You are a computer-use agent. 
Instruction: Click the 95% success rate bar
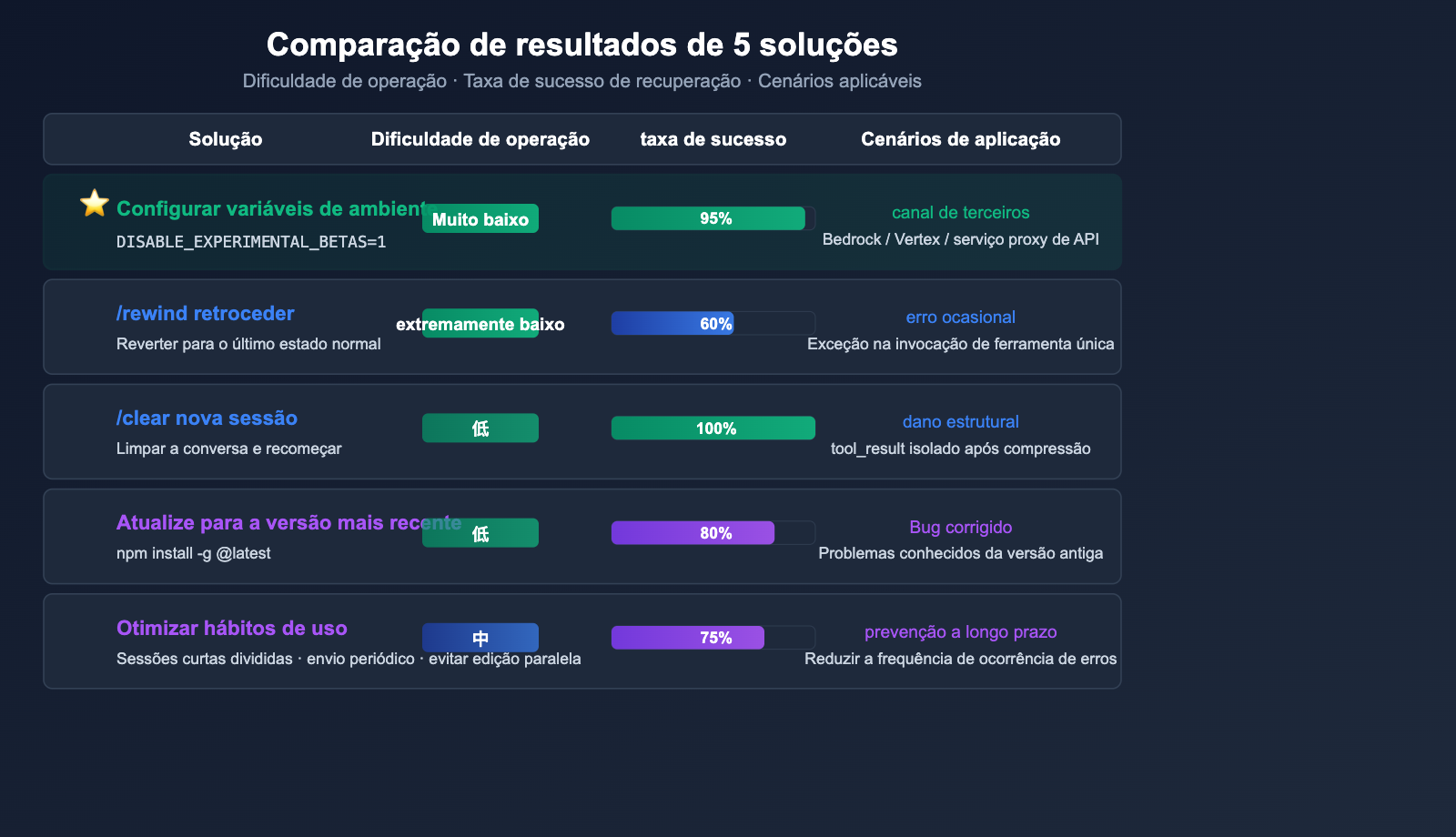(709, 218)
